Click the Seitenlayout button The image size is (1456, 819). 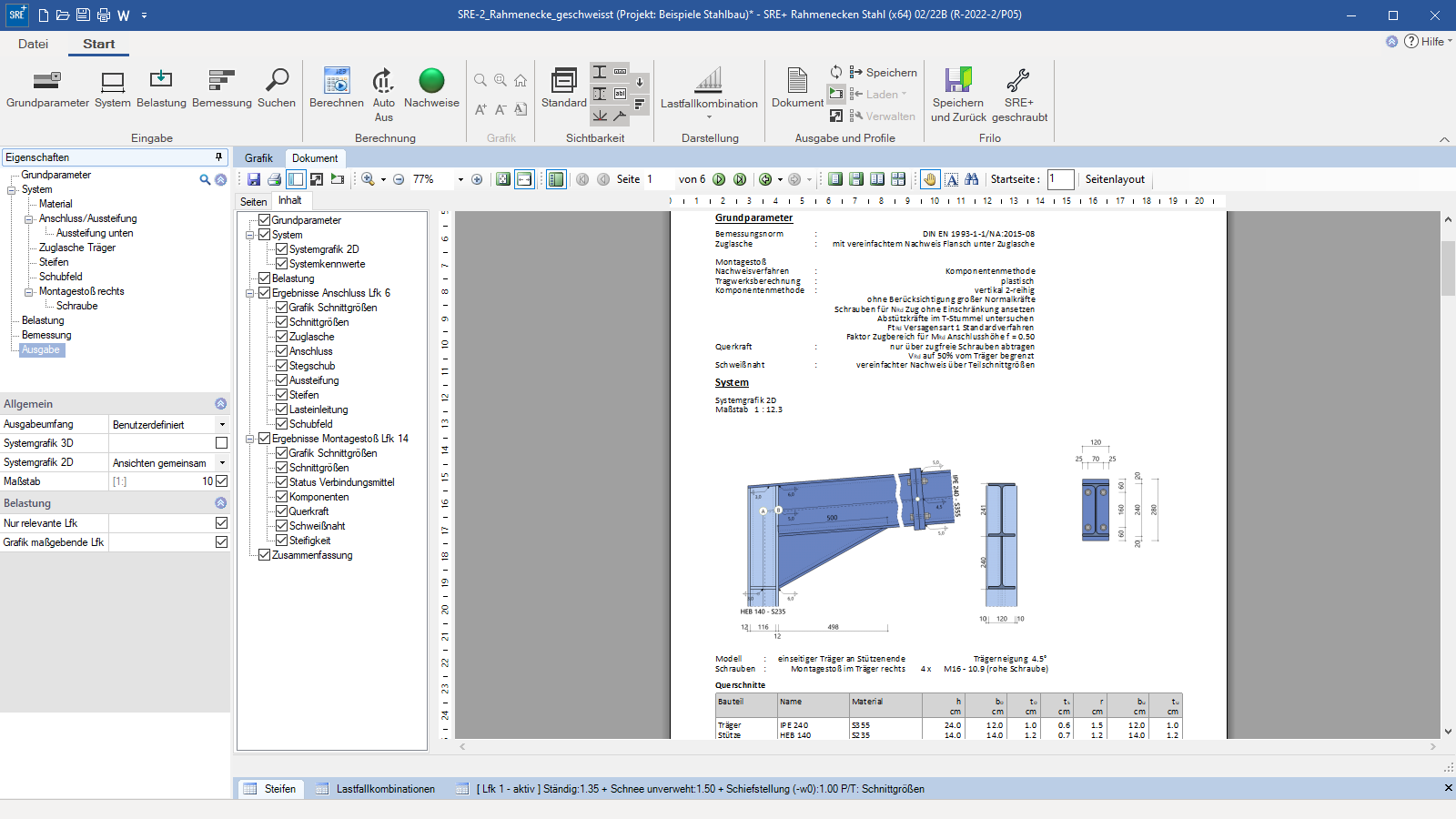click(x=1115, y=179)
